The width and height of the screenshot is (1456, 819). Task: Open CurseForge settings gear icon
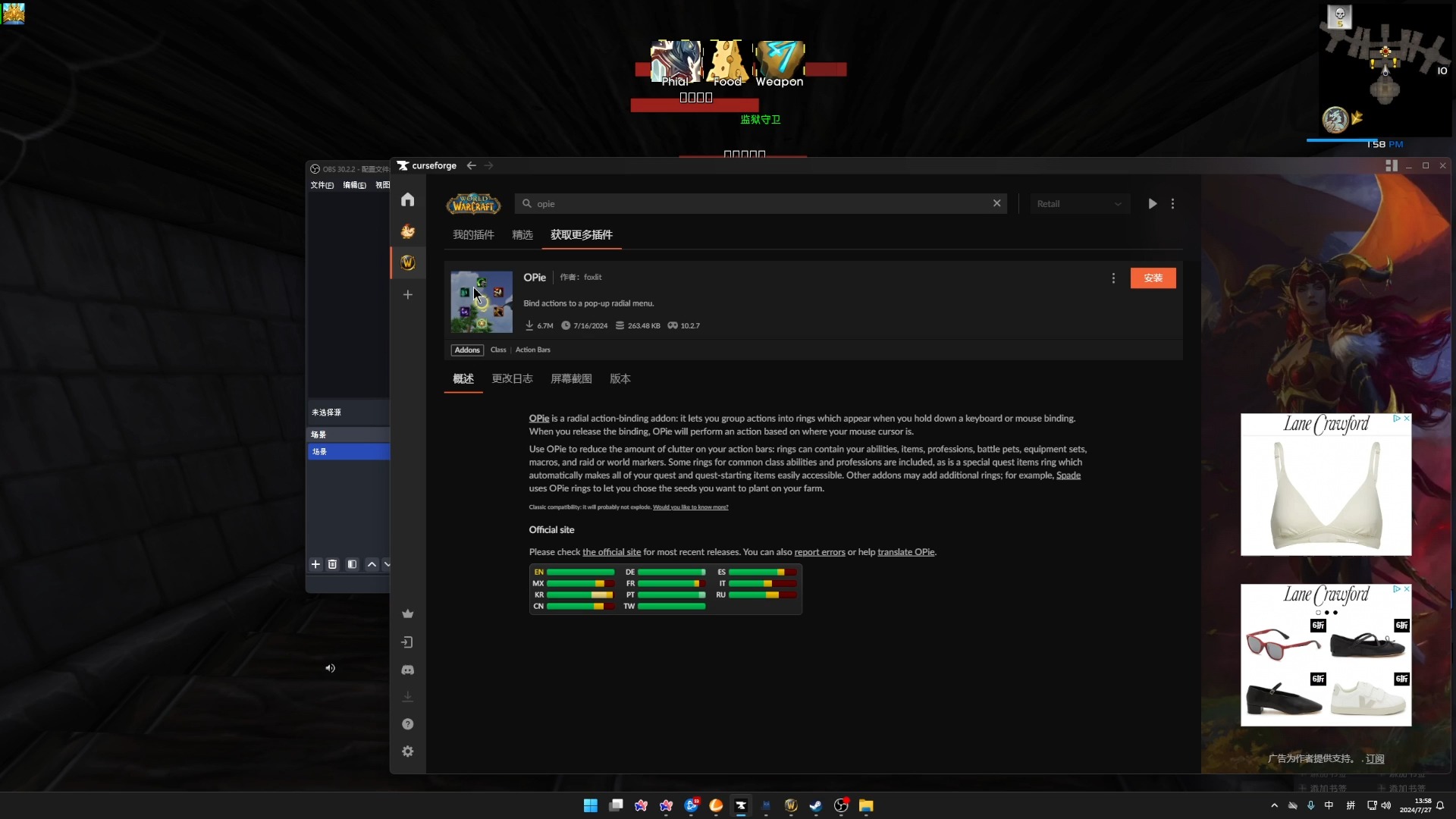(408, 752)
